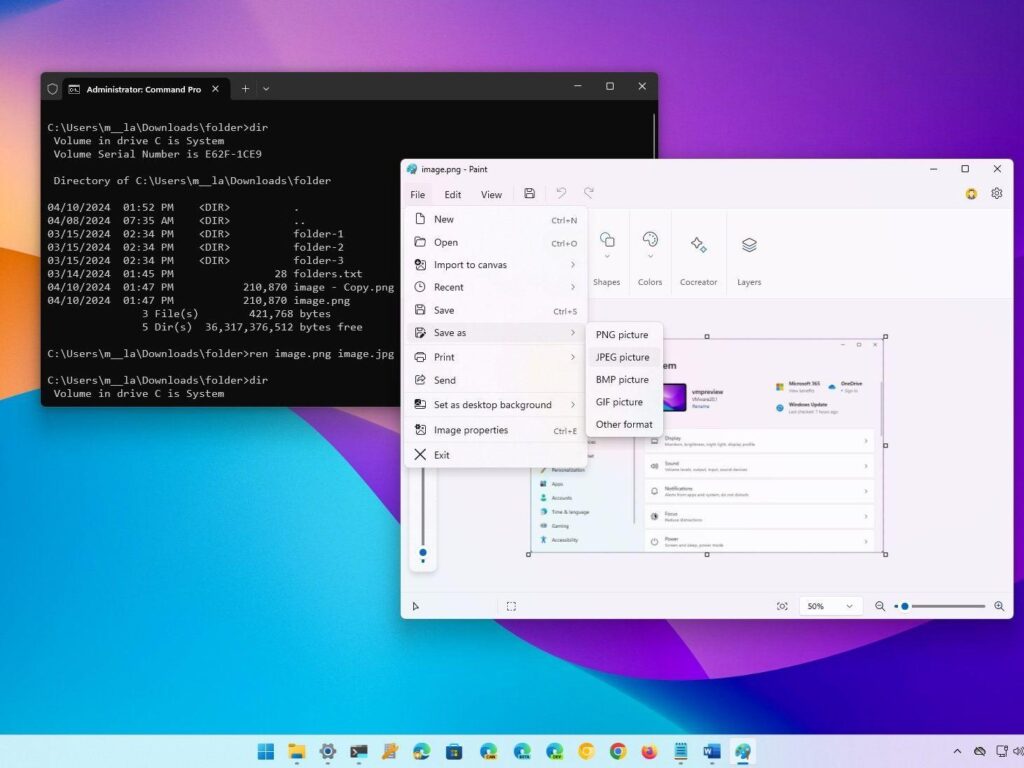Click the account profile icon in Paint
Image resolution: width=1024 pixels, height=768 pixels.
[972, 193]
